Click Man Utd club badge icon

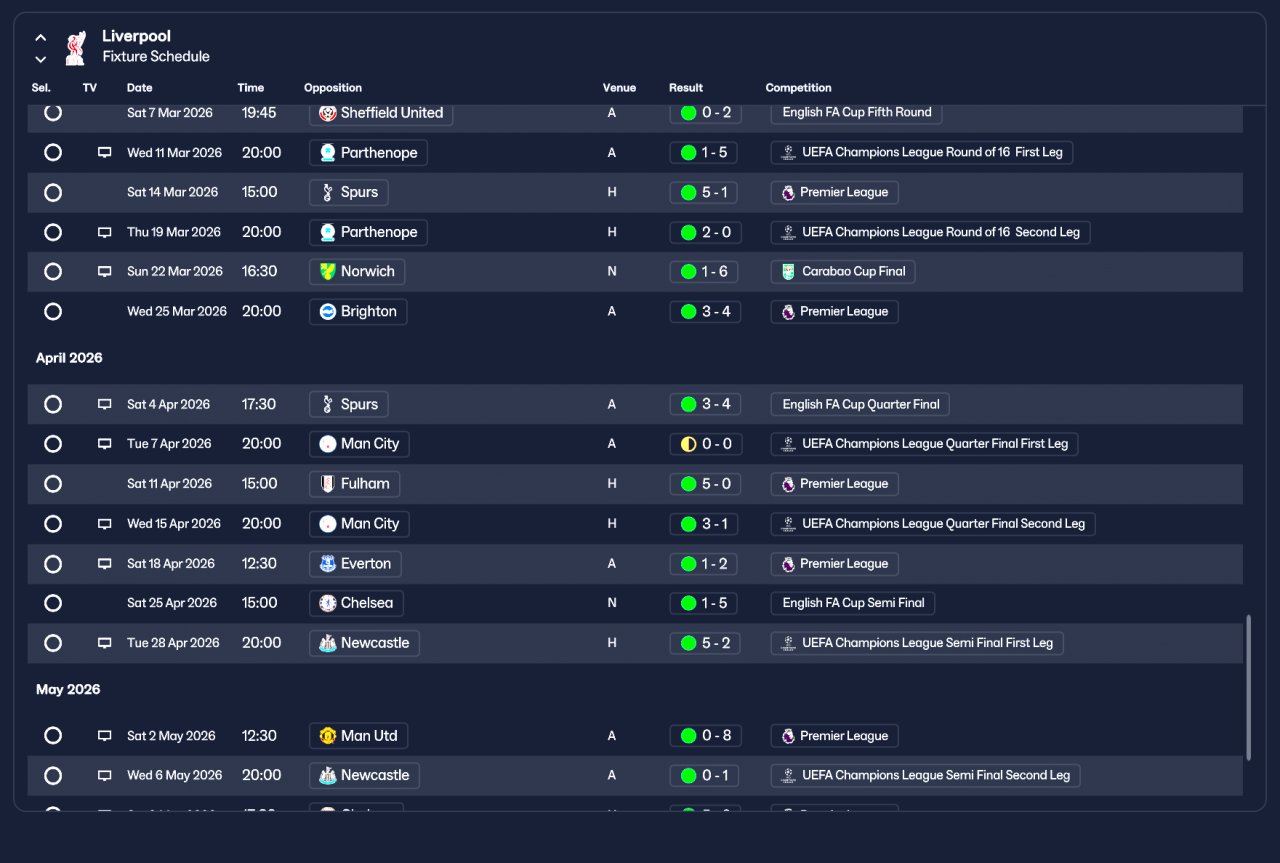coord(327,736)
